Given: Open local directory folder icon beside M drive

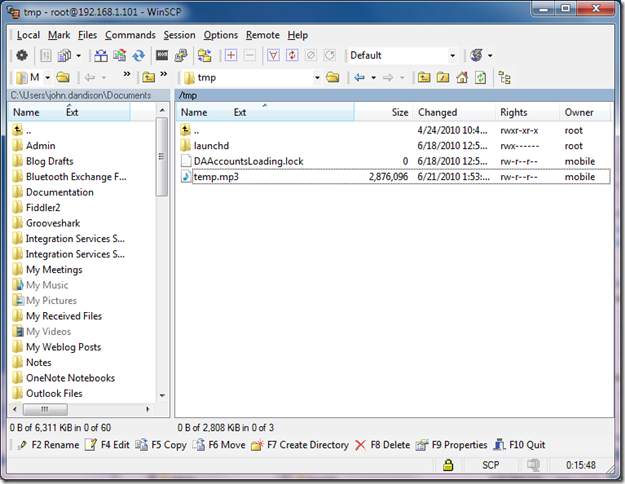Looking at the screenshot, I should point(63,77).
